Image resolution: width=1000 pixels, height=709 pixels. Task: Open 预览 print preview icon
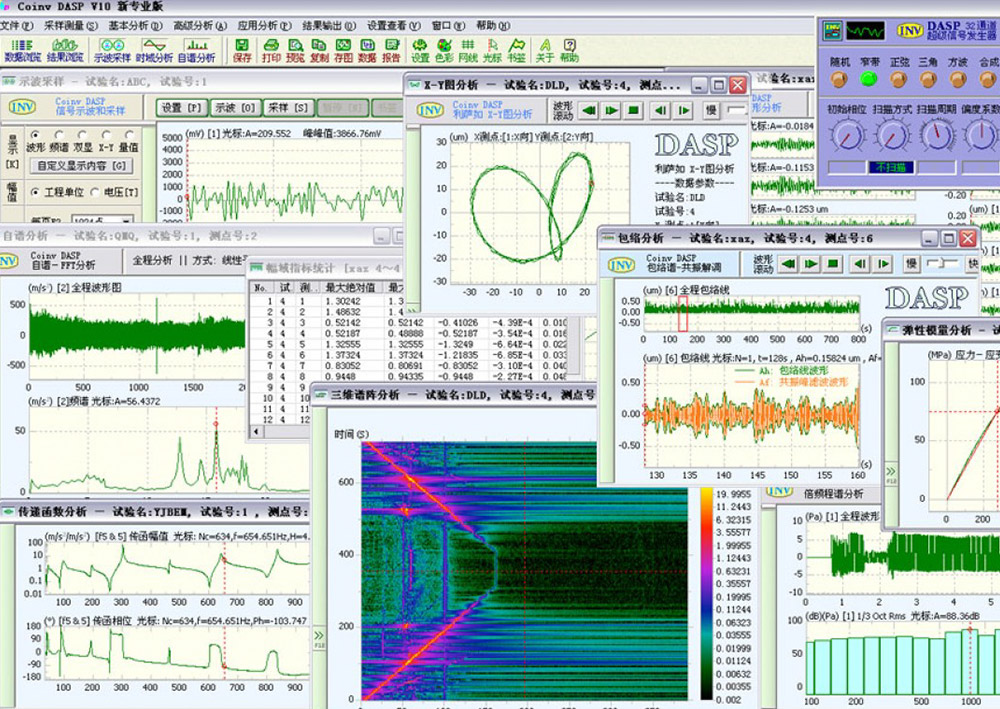coord(295,50)
